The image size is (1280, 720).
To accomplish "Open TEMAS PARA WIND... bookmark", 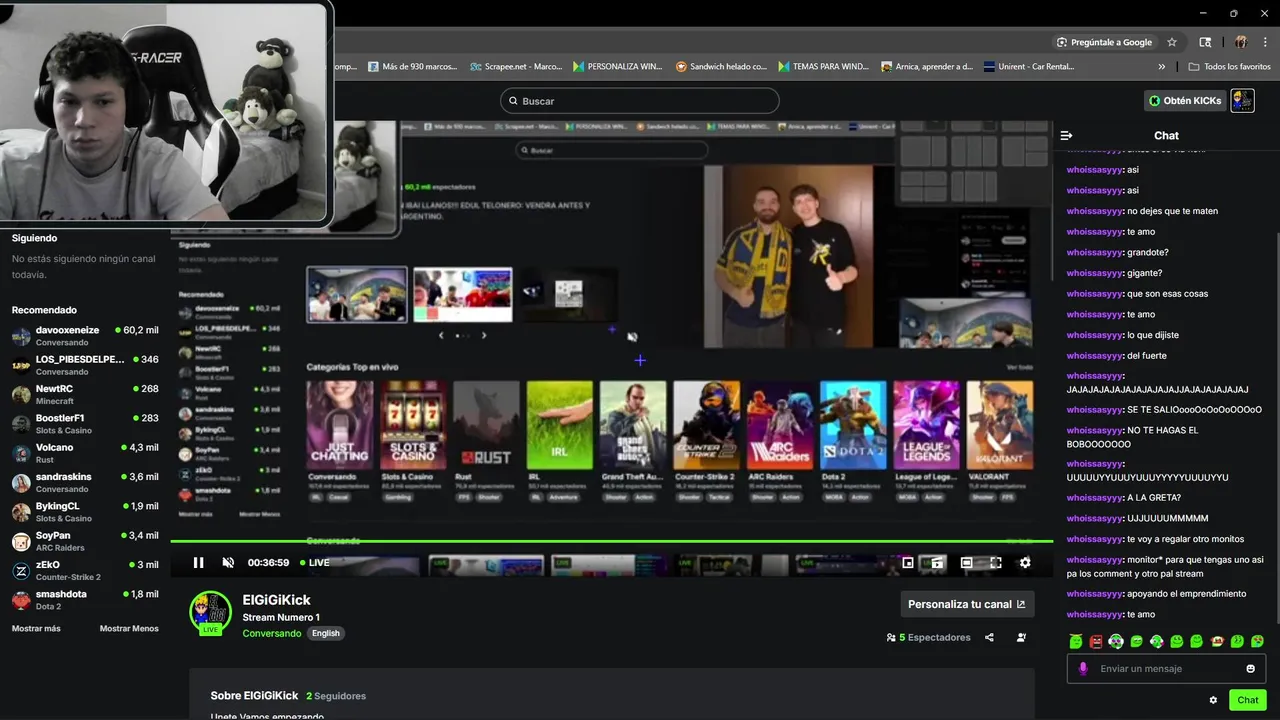I will 823,67.
